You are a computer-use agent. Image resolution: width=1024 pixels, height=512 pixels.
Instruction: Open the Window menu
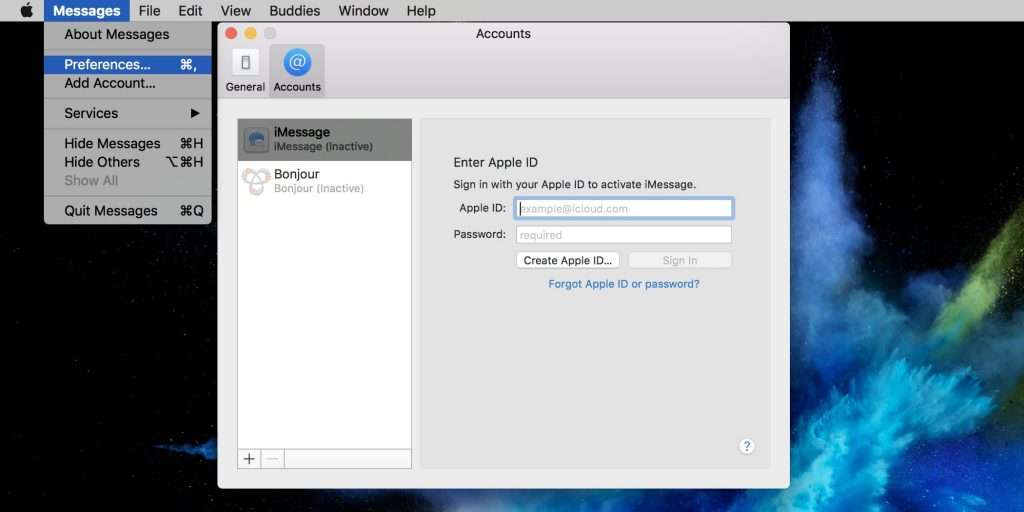click(364, 10)
